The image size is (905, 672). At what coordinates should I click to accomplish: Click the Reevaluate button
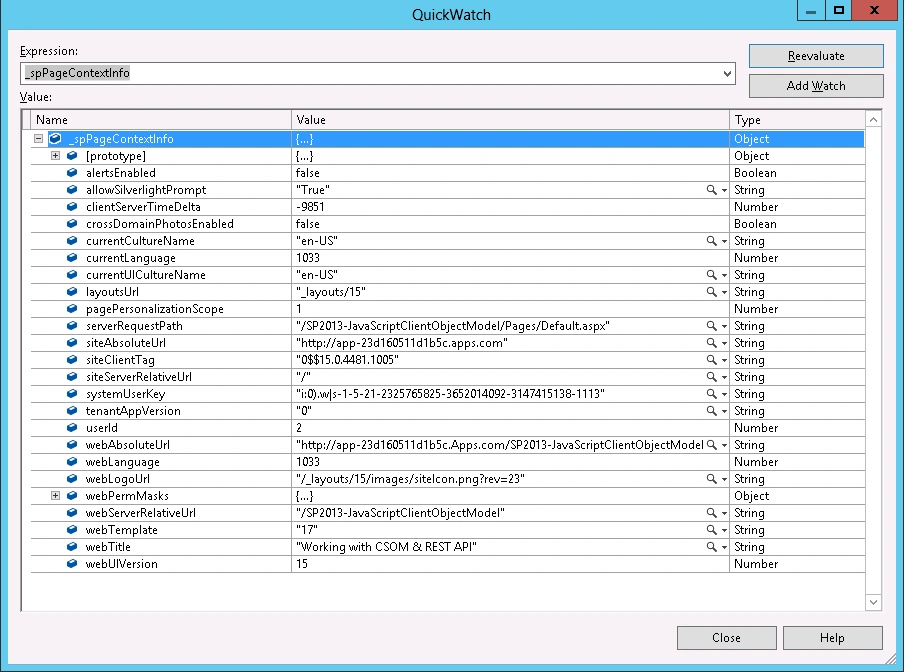coord(816,56)
